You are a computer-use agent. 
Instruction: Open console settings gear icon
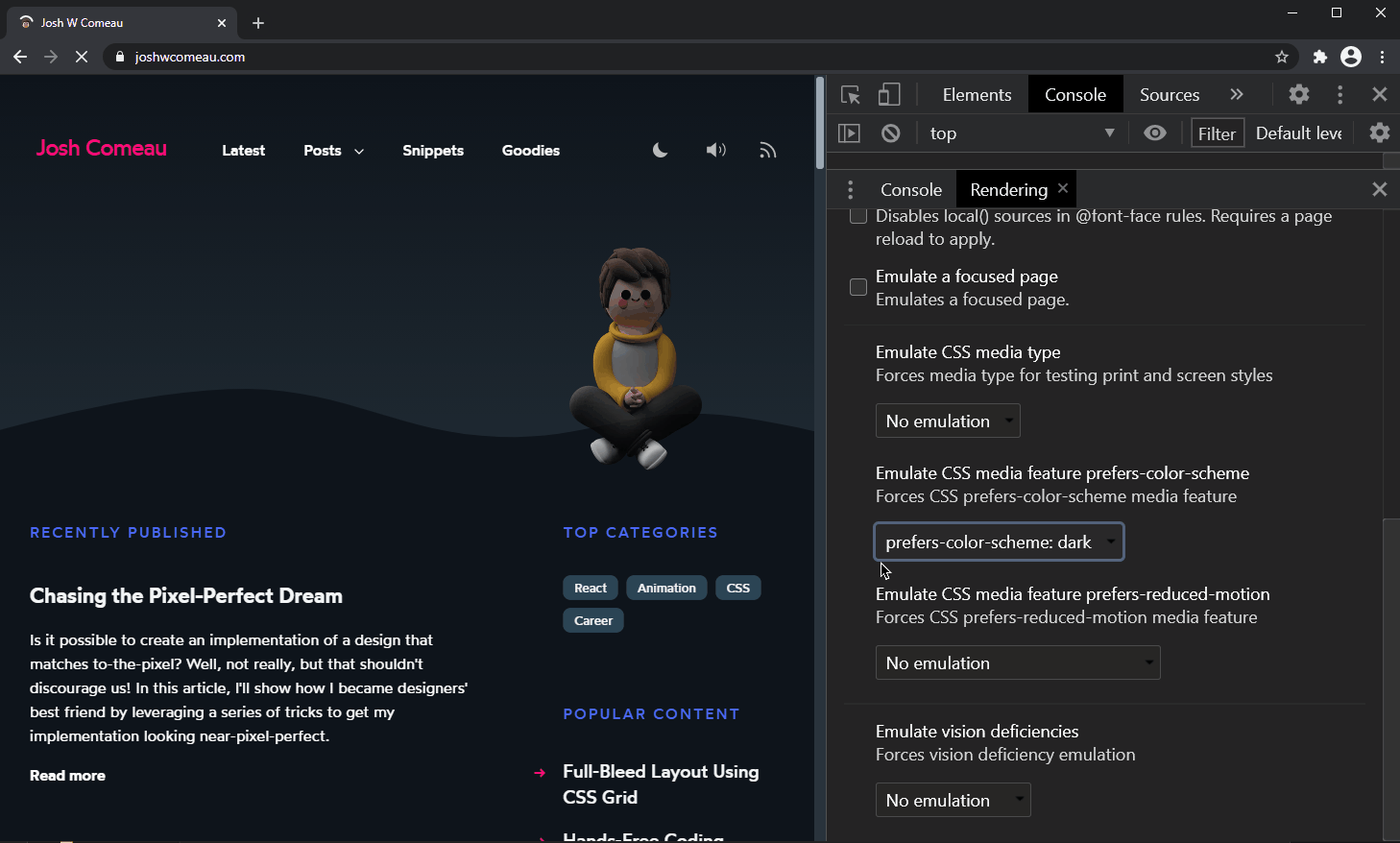coord(1380,132)
